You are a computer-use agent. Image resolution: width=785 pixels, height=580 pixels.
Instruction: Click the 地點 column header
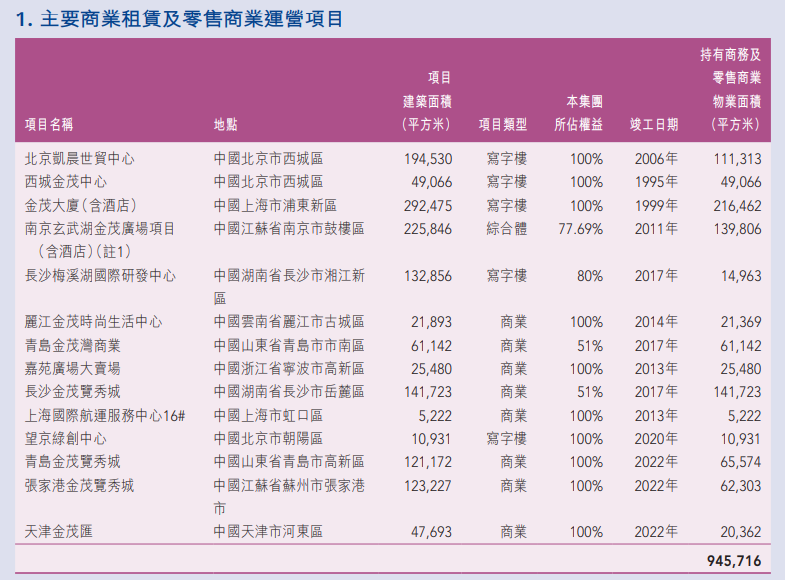point(226,125)
